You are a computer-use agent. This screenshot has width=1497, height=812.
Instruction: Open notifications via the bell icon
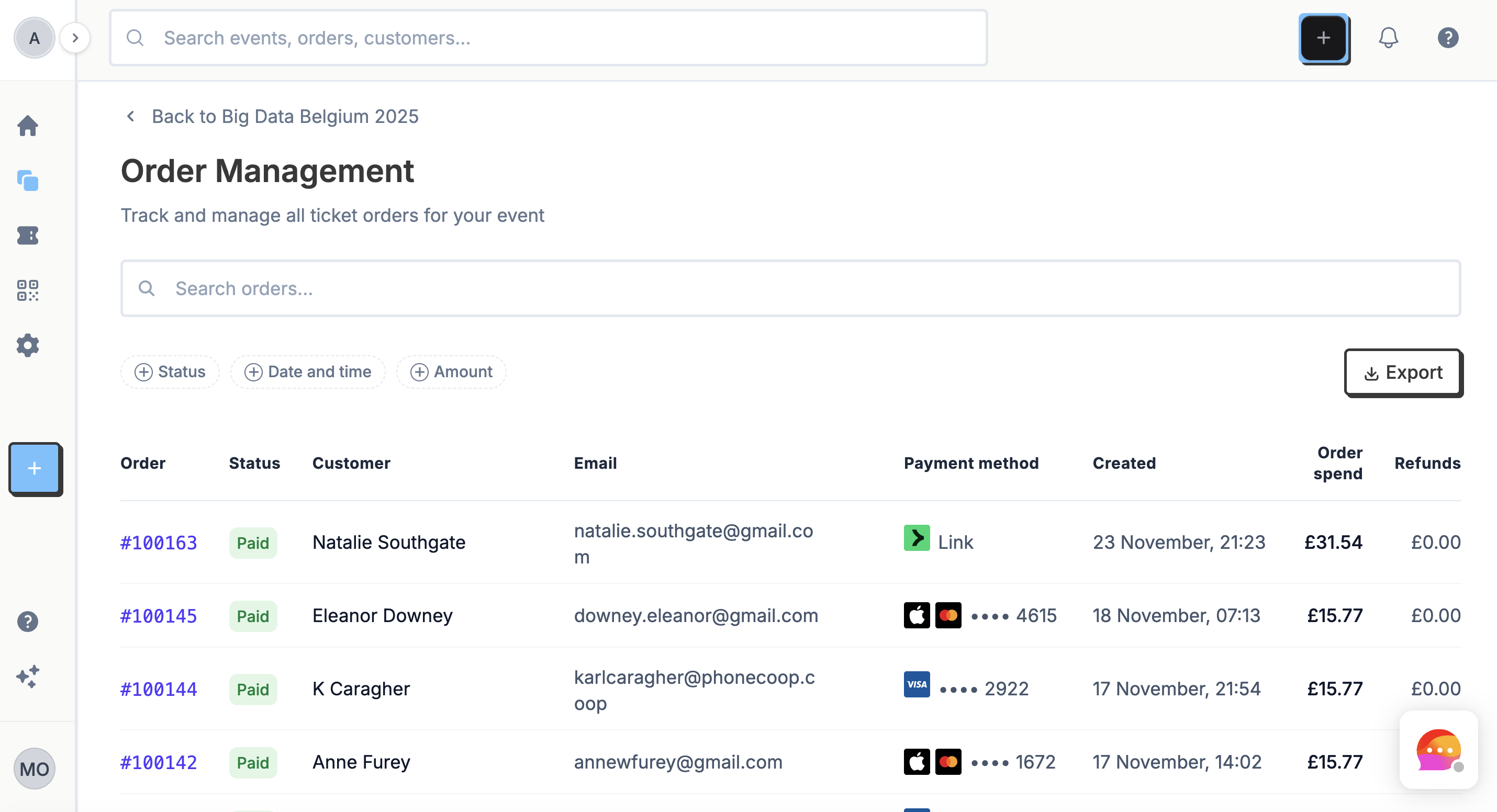coord(1389,38)
